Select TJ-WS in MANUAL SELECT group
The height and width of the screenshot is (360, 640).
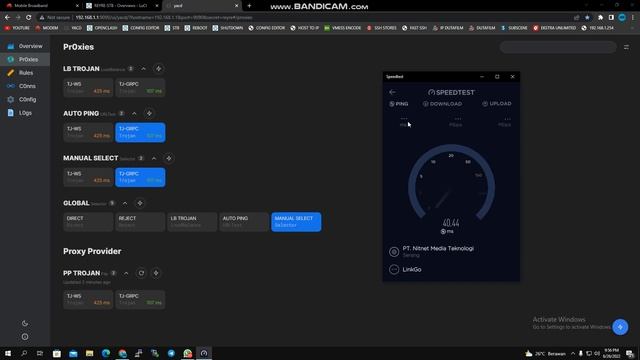tap(88, 177)
